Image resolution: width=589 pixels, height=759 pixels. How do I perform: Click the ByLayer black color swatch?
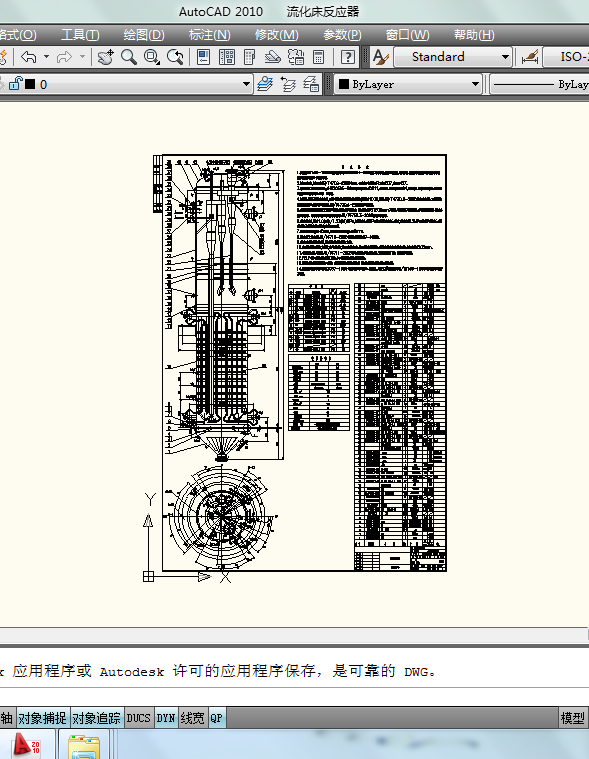click(x=344, y=84)
